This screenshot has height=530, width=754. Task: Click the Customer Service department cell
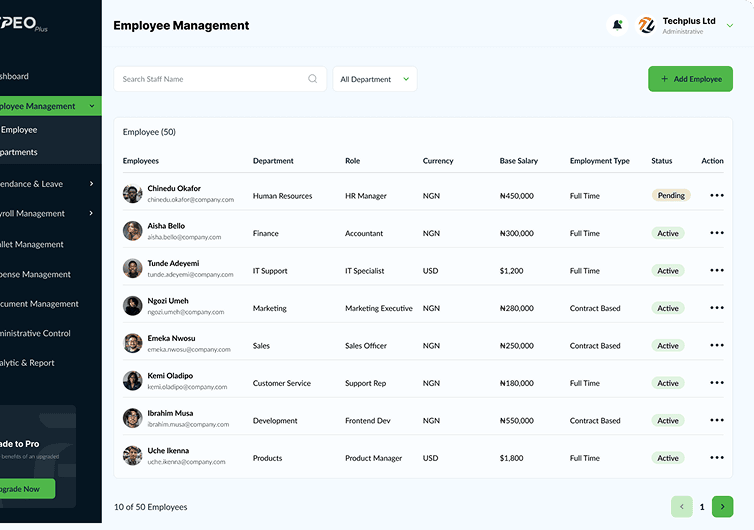[x=282, y=383]
